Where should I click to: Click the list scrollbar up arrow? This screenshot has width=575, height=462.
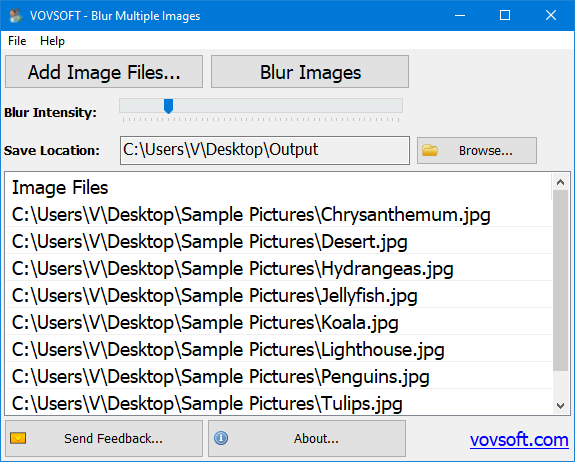560,182
